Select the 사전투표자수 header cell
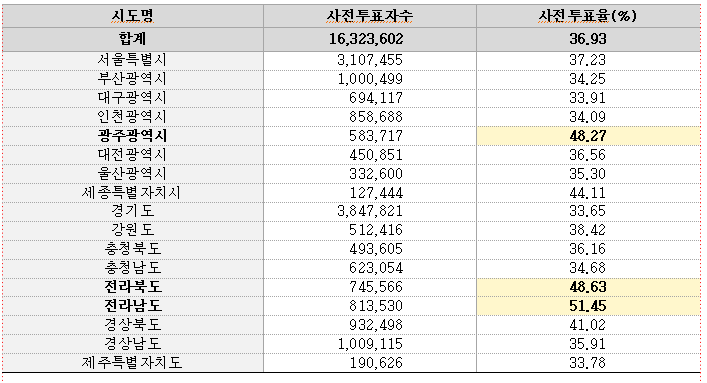The height and width of the screenshot is (383, 707). [370, 16]
